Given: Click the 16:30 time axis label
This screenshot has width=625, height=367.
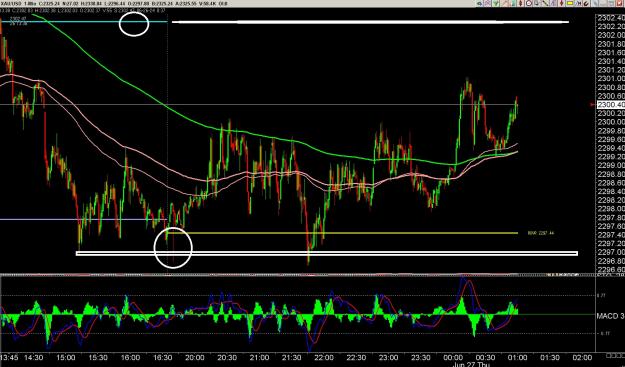Looking at the screenshot, I should pyautogui.click(x=163, y=357).
